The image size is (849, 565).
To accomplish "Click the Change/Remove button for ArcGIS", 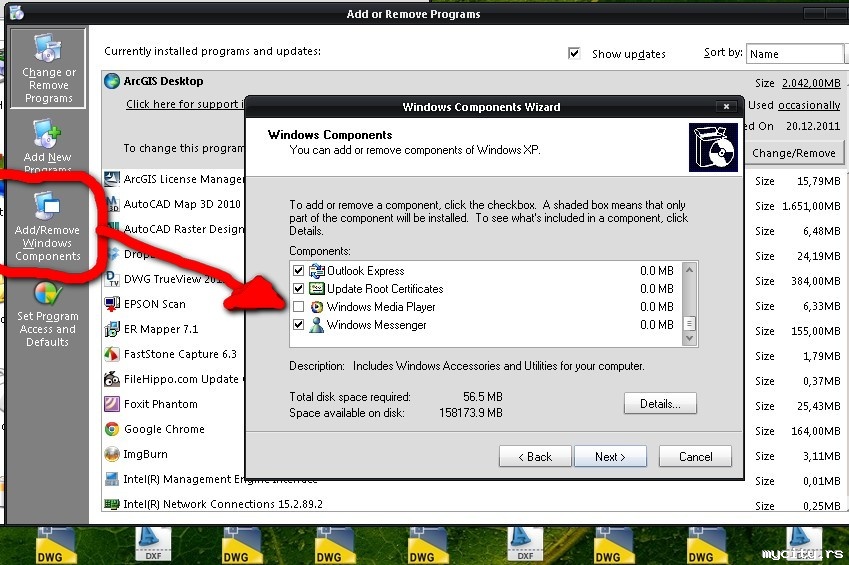I will coord(794,153).
